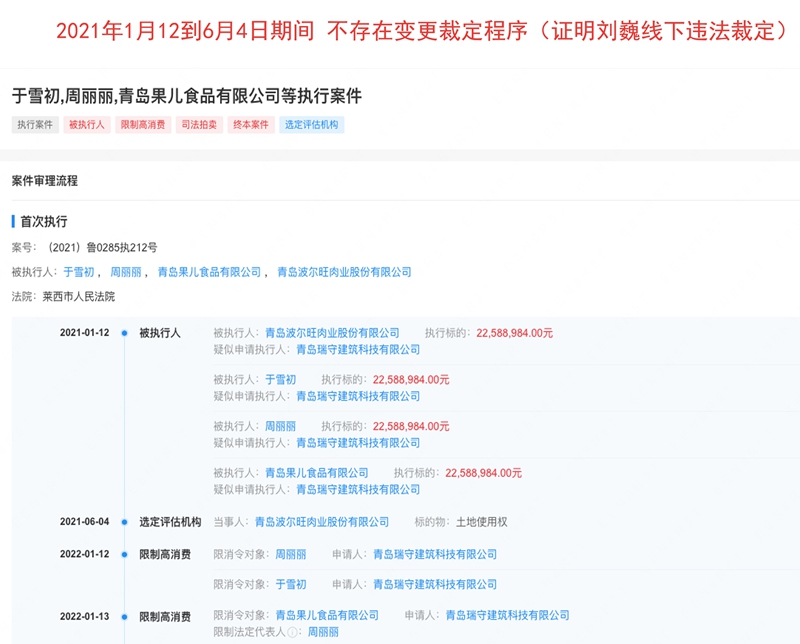Click the 土地使用权 subject value

(x=482, y=522)
